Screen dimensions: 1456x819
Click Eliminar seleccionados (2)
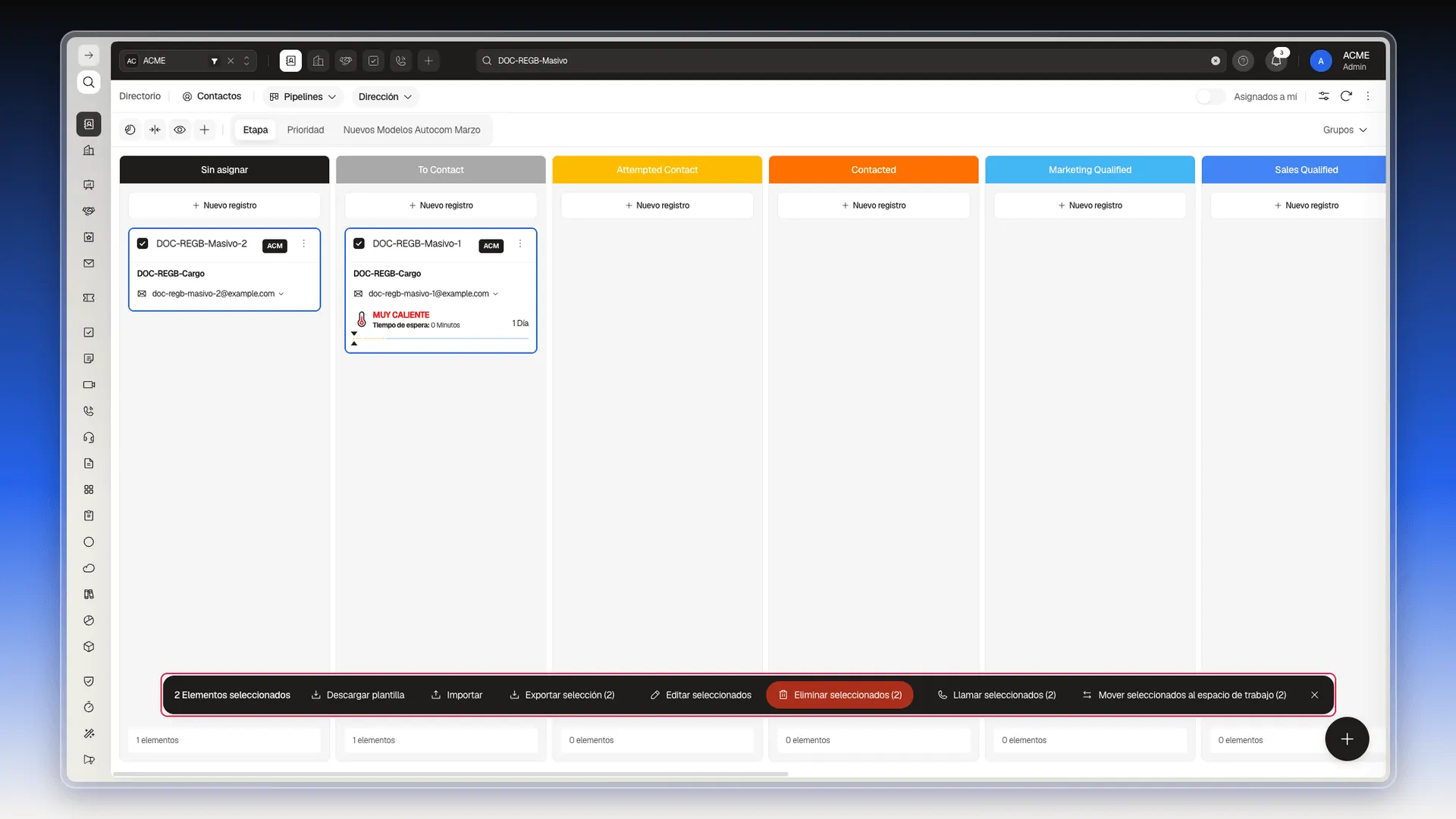tap(839, 695)
